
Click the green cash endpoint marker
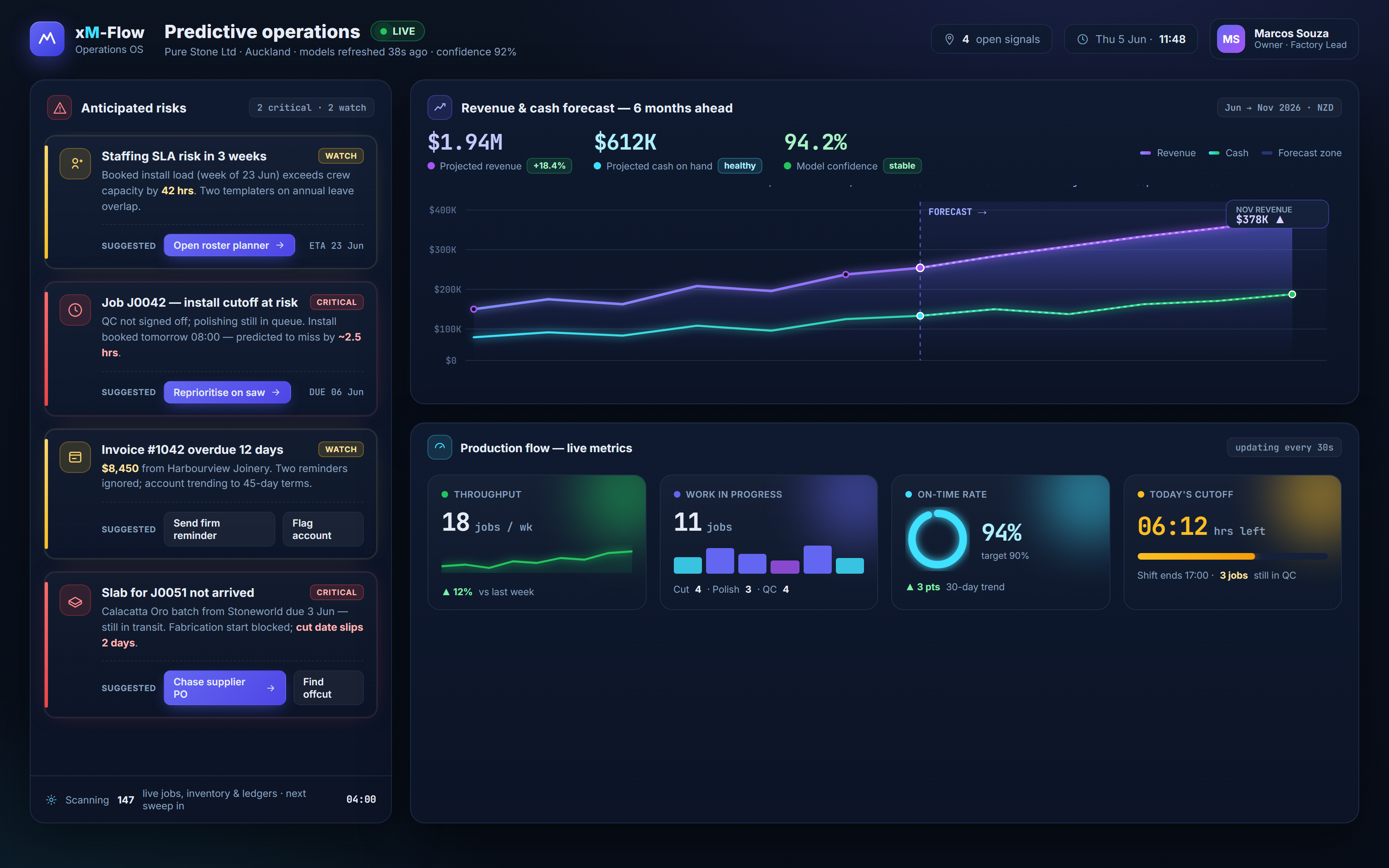(x=1292, y=294)
